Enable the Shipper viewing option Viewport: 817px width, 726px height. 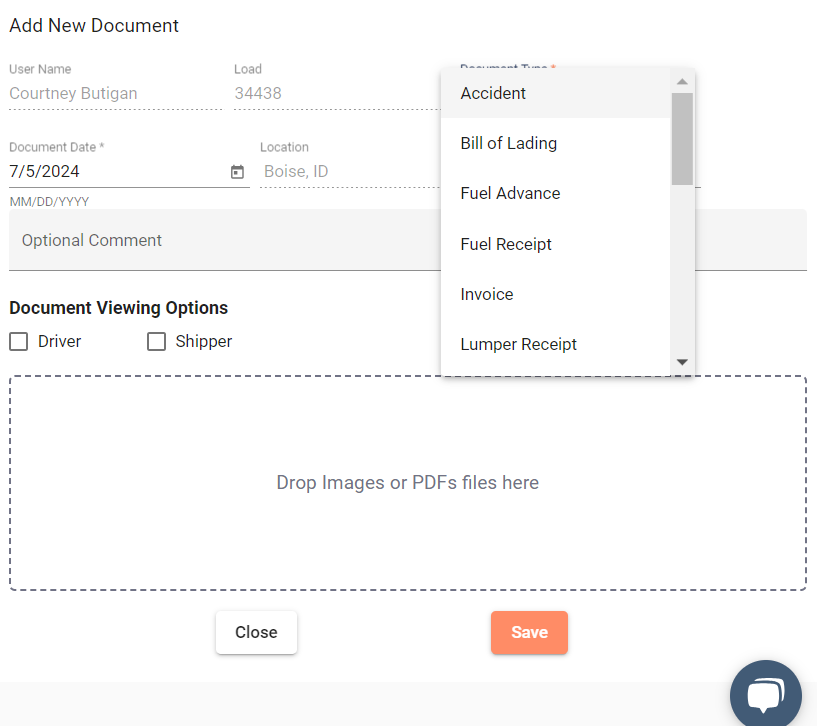(x=156, y=341)
